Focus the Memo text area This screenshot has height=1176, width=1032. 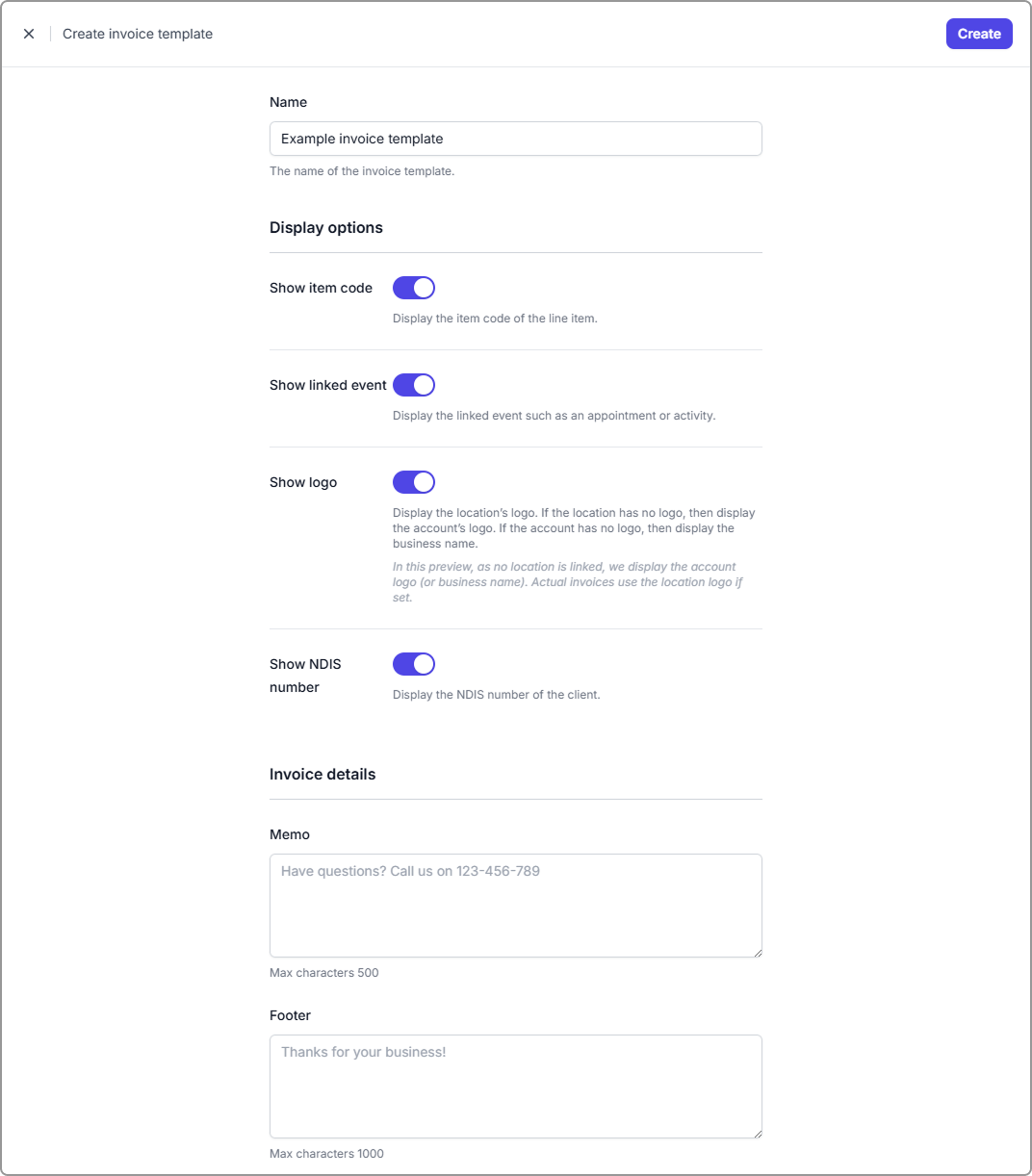pos(515,905)
